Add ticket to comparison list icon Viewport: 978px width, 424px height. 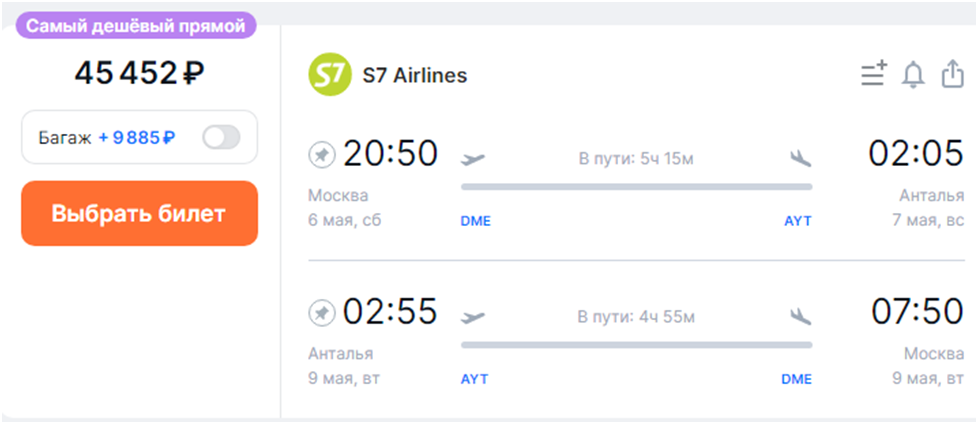[874, 75]
